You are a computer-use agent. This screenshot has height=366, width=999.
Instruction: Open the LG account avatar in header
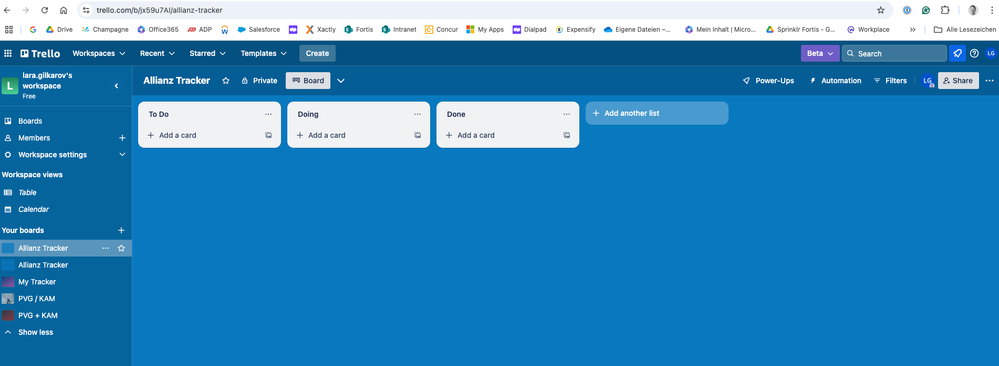click(x=990, y=54)
